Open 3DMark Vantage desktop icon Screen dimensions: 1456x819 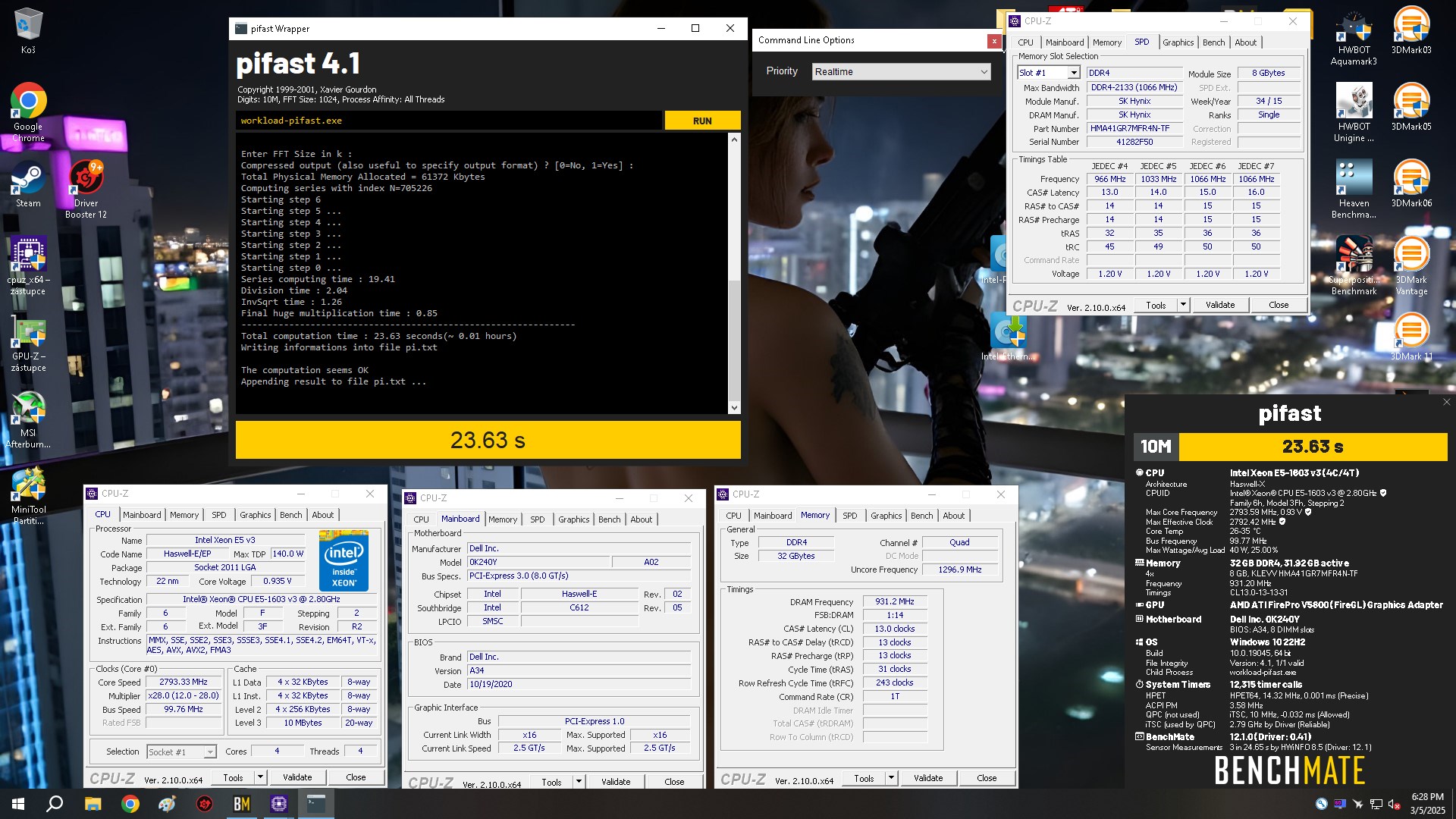pyautogui.click(x=1411, y=265)
